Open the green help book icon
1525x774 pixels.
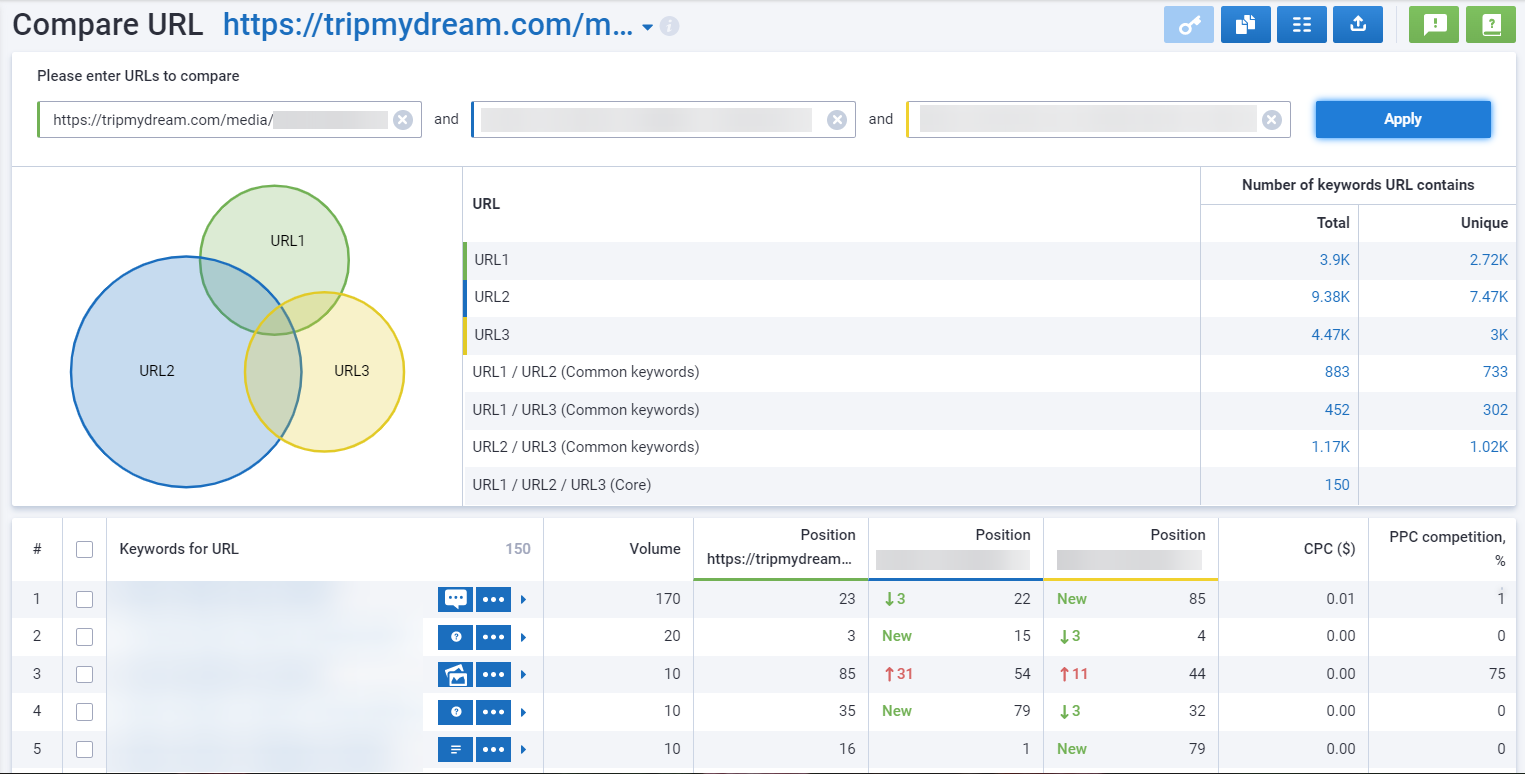(1491, 25)
